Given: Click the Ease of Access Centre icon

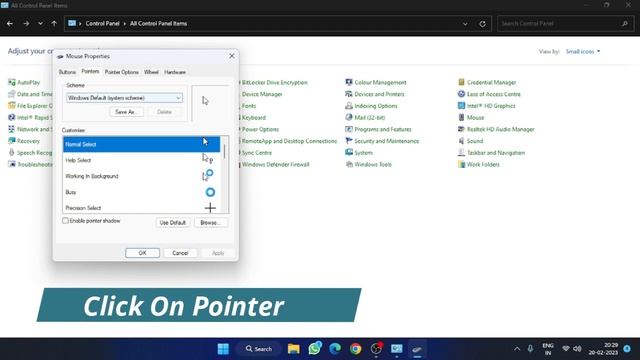Looking at the screenshot, I should coord(461,94).
